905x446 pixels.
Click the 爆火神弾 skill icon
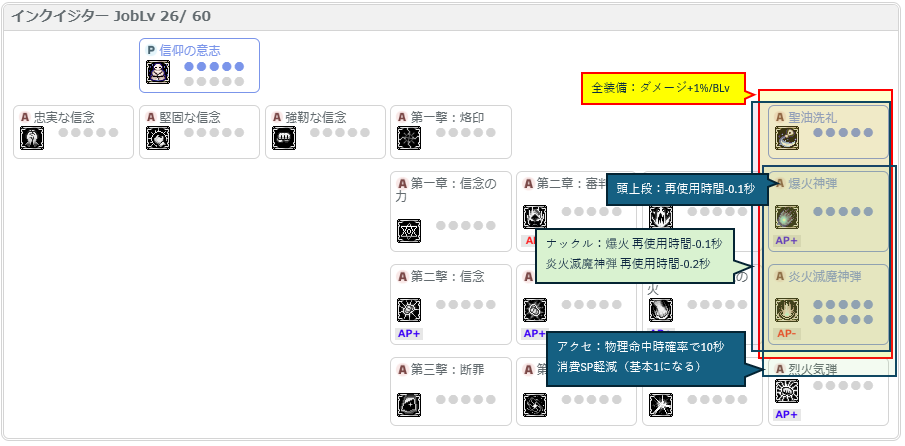[x=787, y=217]
